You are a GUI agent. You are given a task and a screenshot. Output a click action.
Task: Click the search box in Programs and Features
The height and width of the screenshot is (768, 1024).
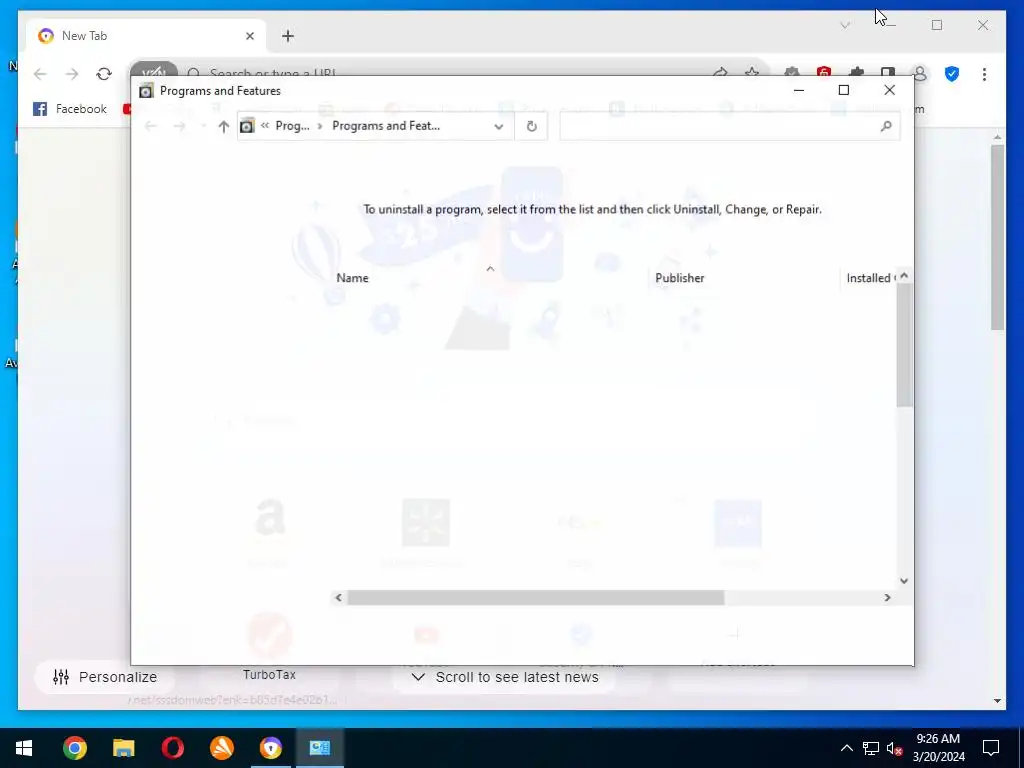(x=729, y=126)
